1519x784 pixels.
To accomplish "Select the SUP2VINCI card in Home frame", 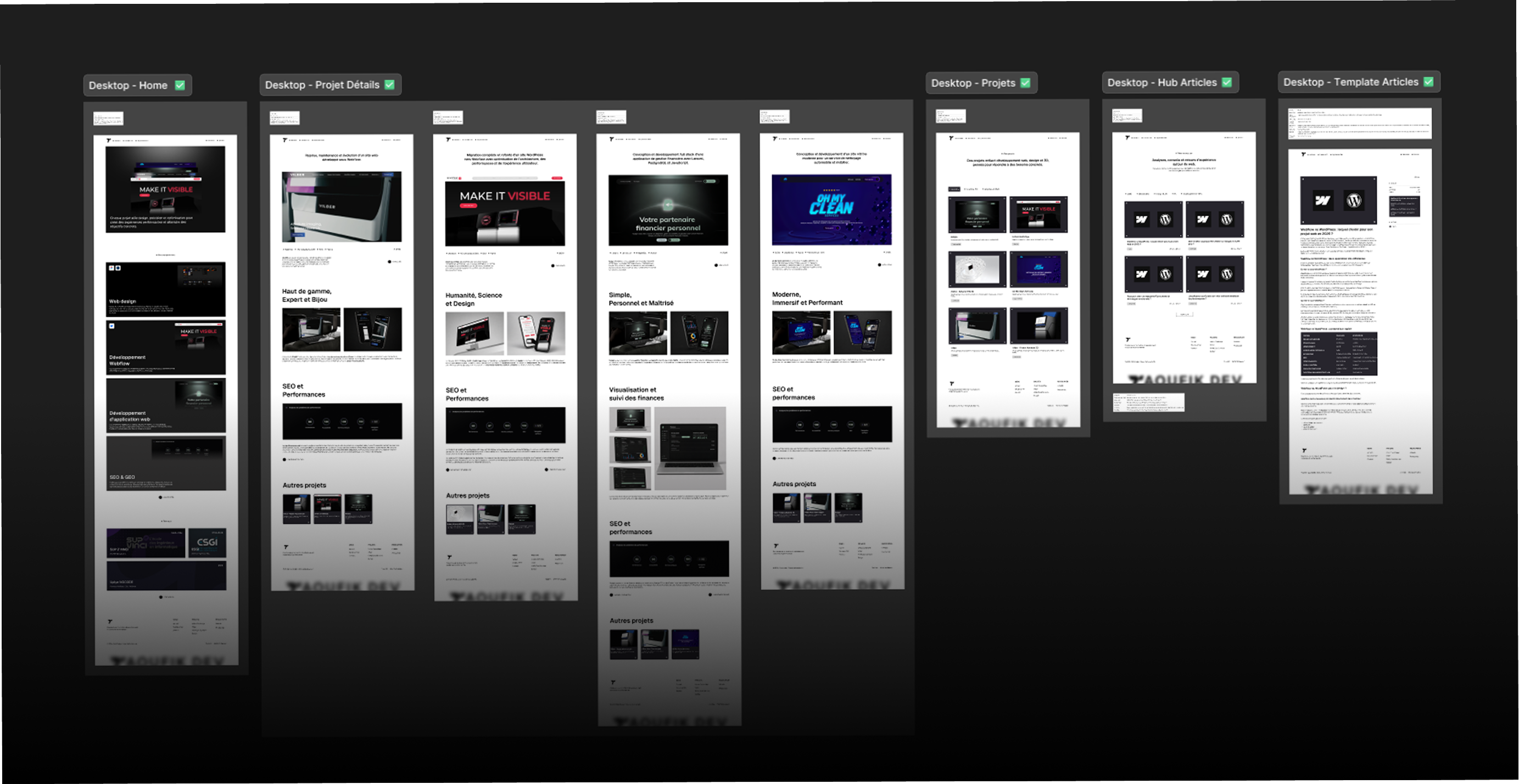I will (146, 543).
